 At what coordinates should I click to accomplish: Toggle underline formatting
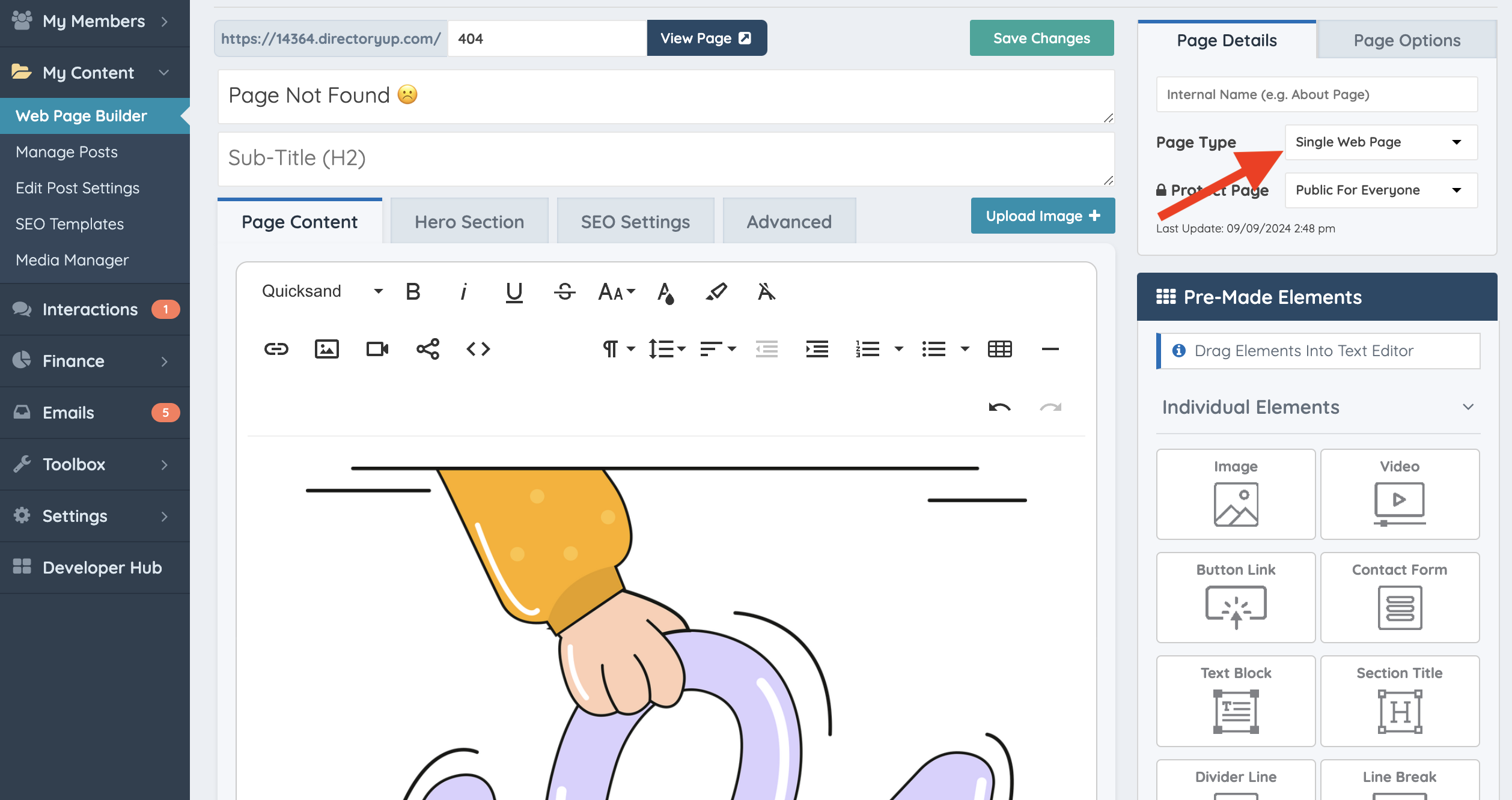coord(514,292)
